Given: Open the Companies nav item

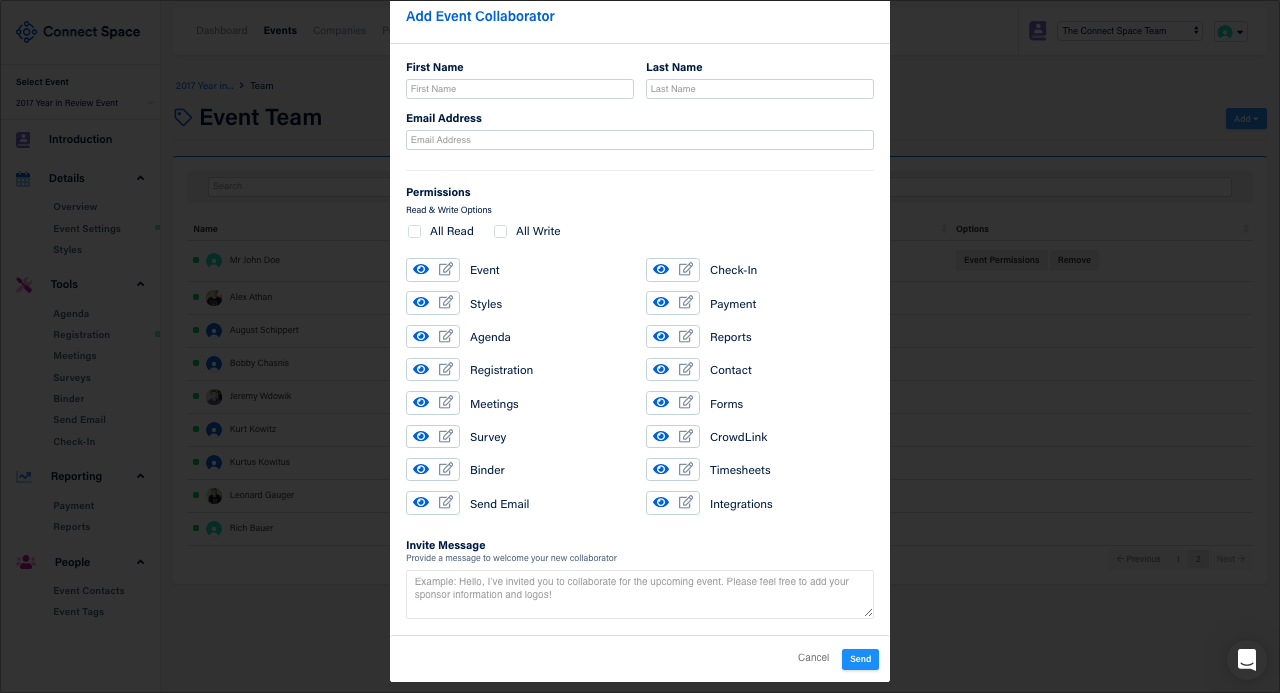Looking at the screenshot, I should click(340, 30).
